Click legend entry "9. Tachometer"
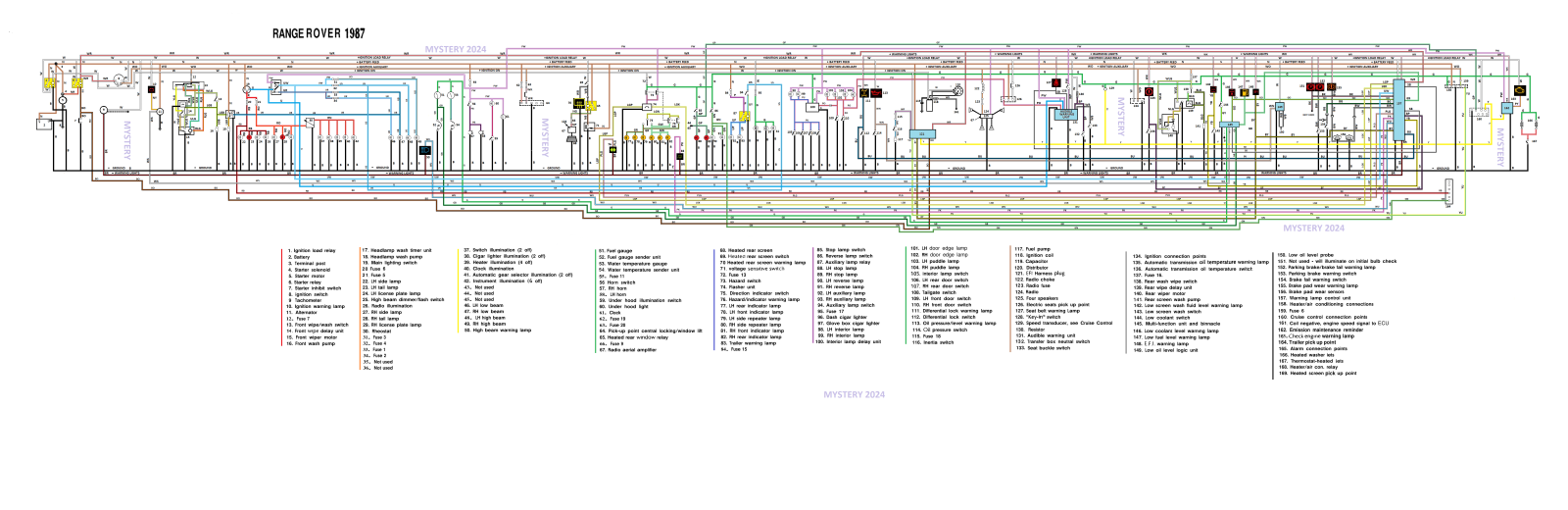Image resolution: width=1568 pixels, height=510 pixels. tap(304, 301)
